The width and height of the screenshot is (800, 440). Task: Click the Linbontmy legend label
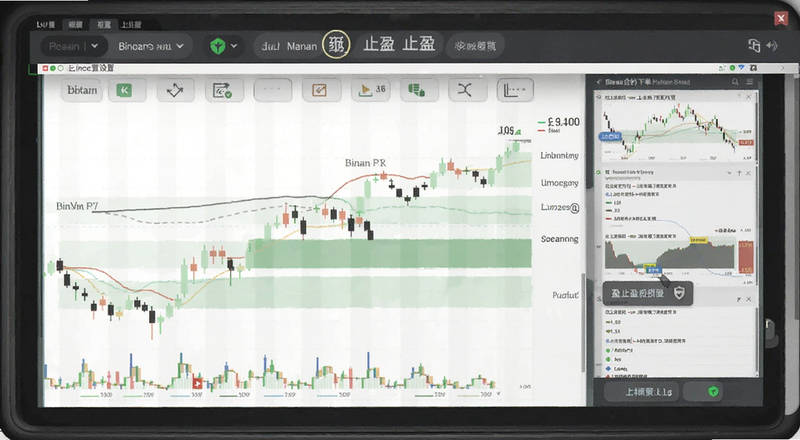tap(559, 155)
